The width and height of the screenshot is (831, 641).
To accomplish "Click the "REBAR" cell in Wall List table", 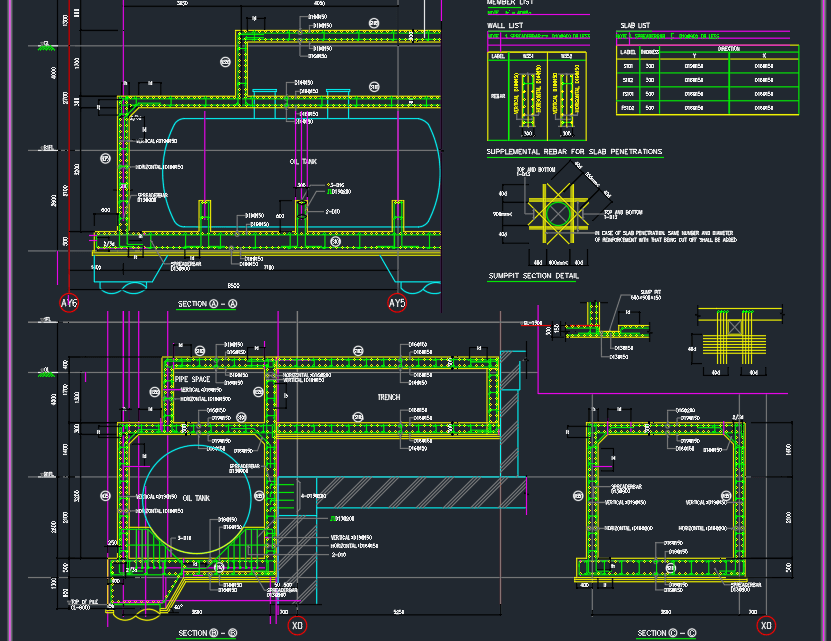I will click(498, 96).
